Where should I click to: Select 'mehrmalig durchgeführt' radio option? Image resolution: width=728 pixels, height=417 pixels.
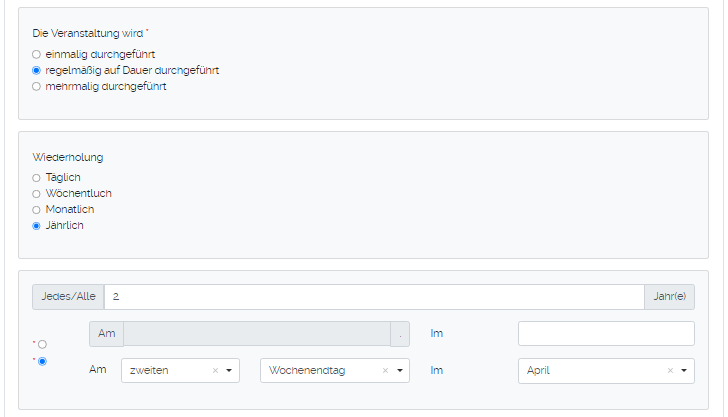(x=37, y=87)
